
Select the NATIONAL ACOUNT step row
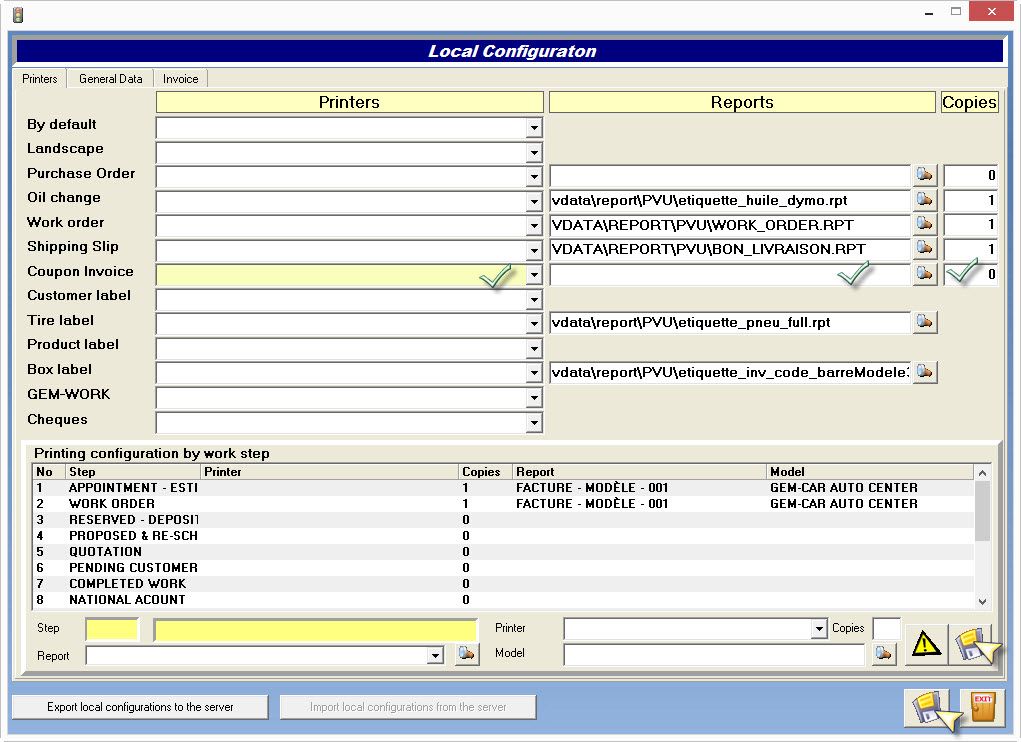pyautogui.click(x=503, y=599)
